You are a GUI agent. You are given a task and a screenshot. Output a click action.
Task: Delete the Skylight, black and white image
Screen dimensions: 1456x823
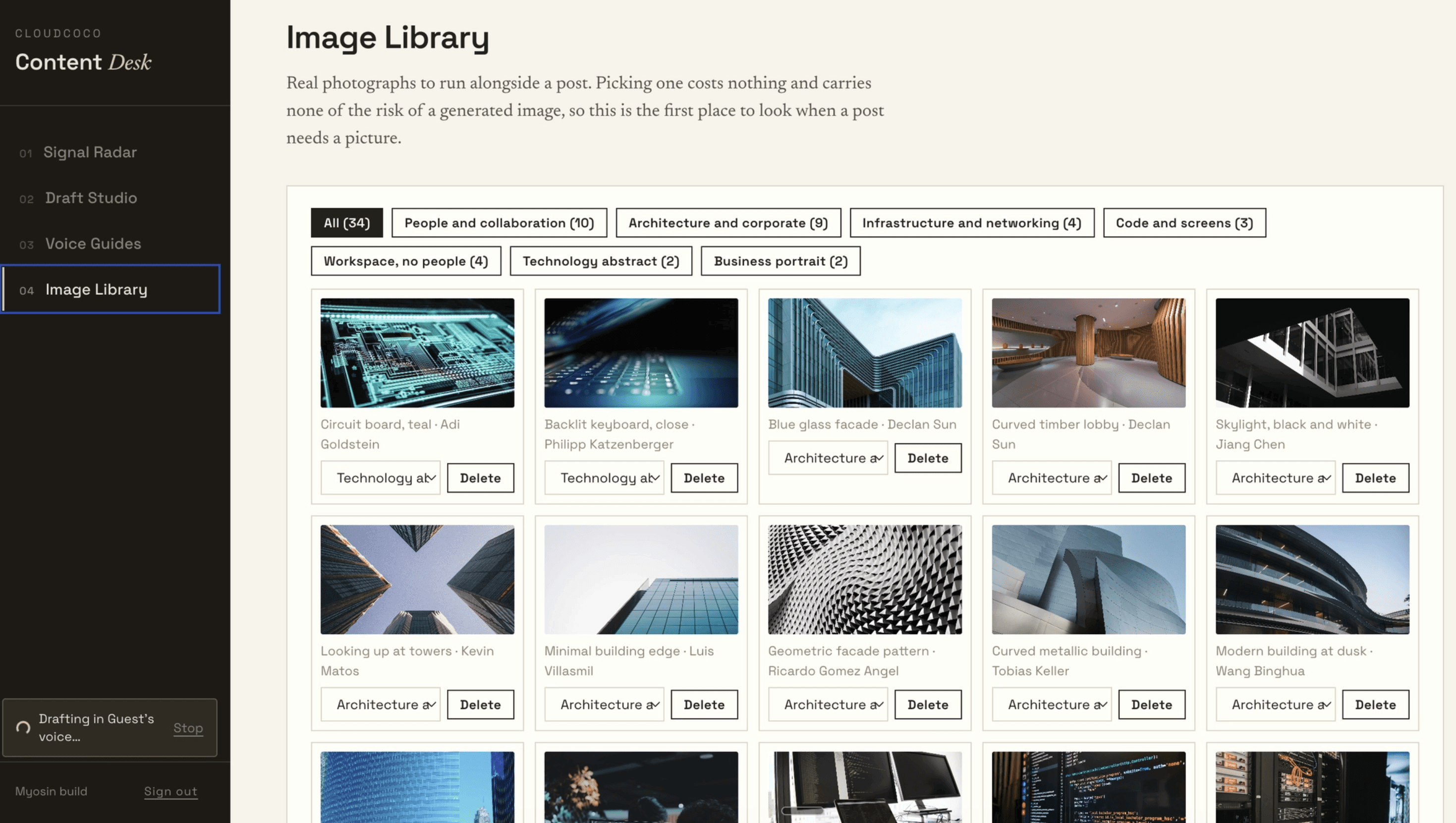click(x=1376, y=478)
